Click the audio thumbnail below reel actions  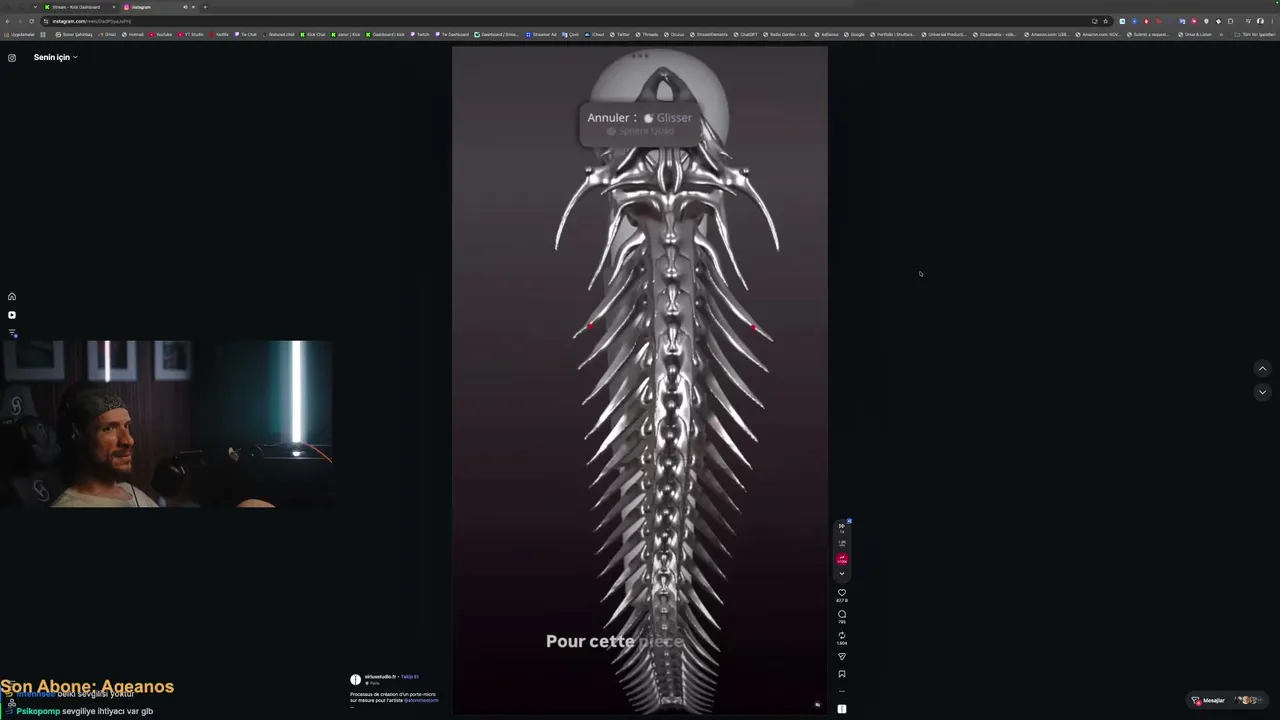[x=842, y=709]
